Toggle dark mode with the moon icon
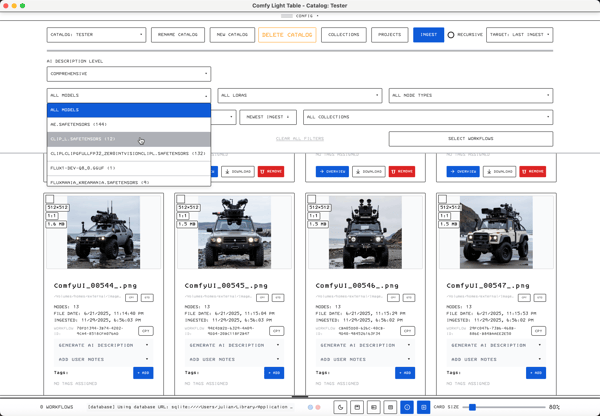The height and width of the screenshot is (416, 600). [x=340, y=407]
